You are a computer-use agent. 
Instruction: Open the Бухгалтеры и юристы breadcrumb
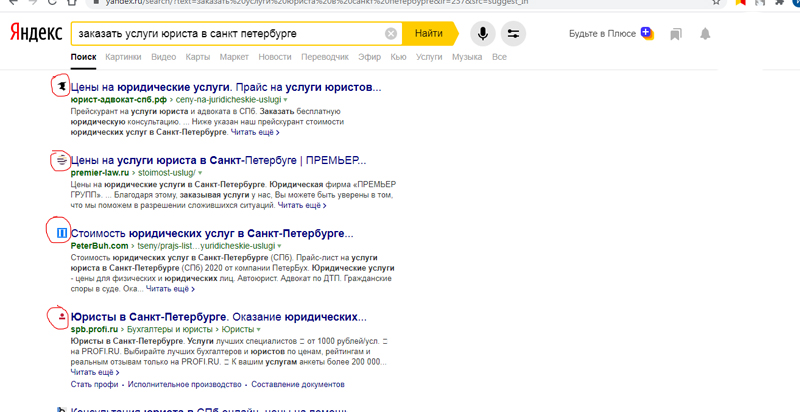click(171, 329)
